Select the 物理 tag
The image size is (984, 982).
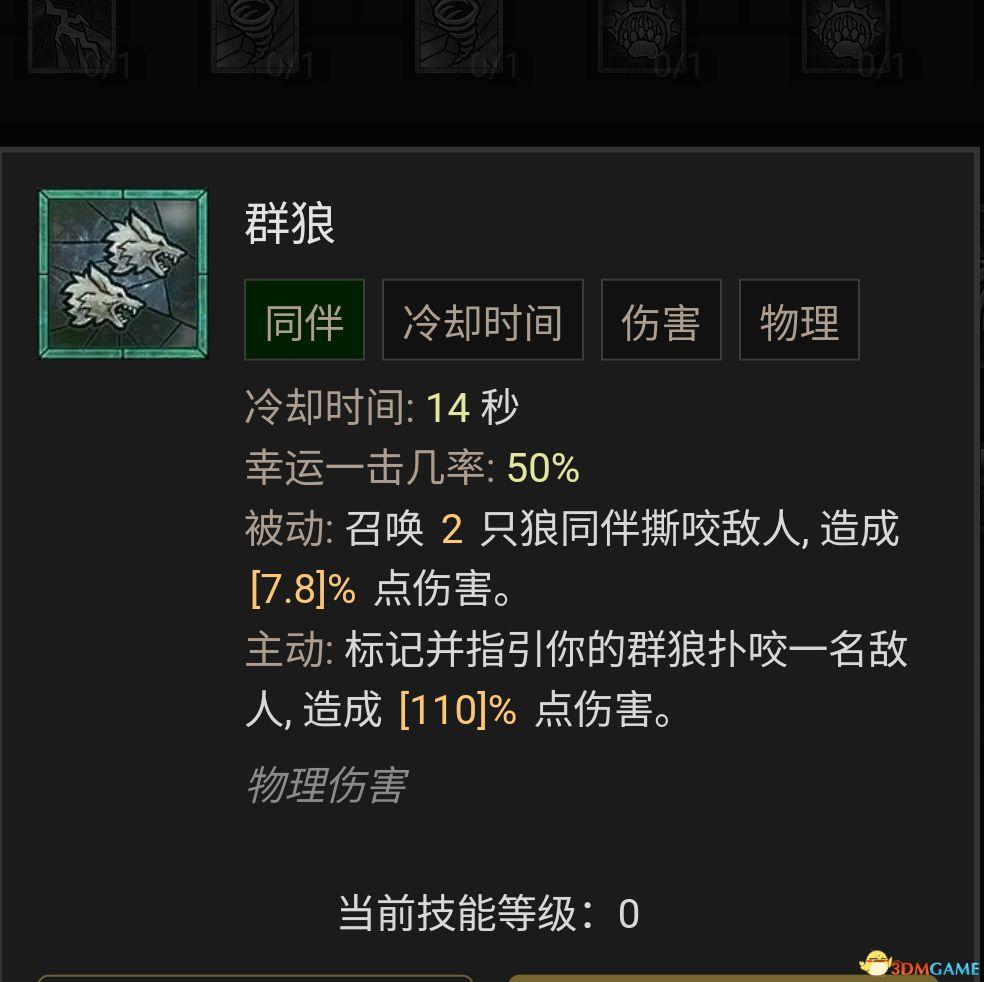pos(799,320)
